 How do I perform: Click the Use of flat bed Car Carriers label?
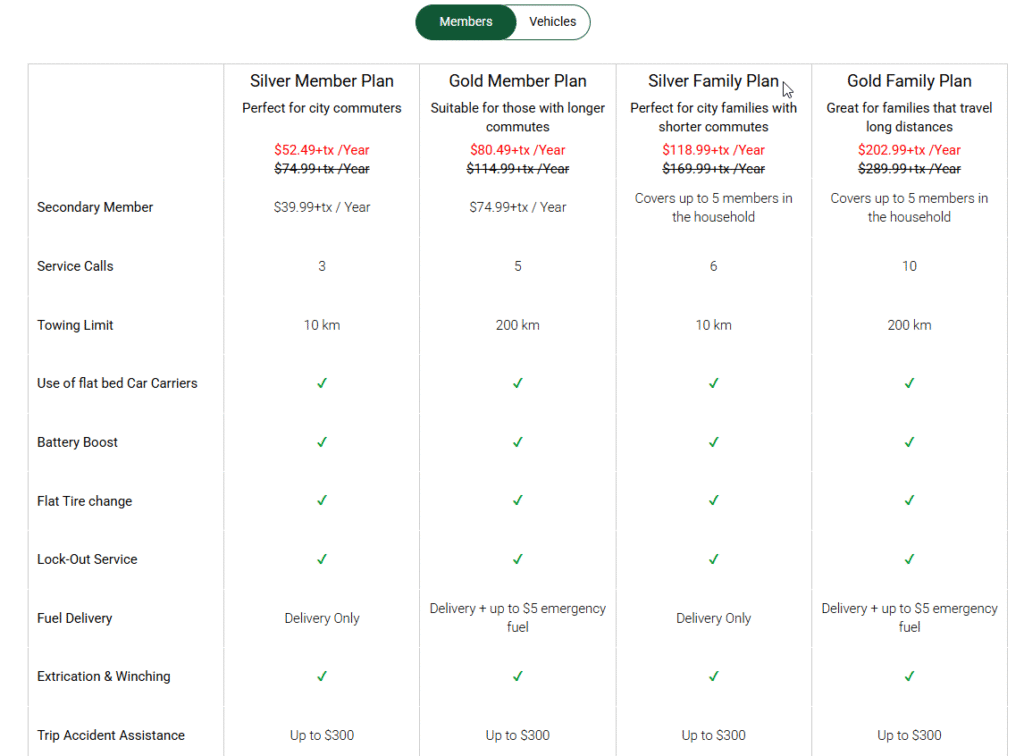[x=117, y=383]
